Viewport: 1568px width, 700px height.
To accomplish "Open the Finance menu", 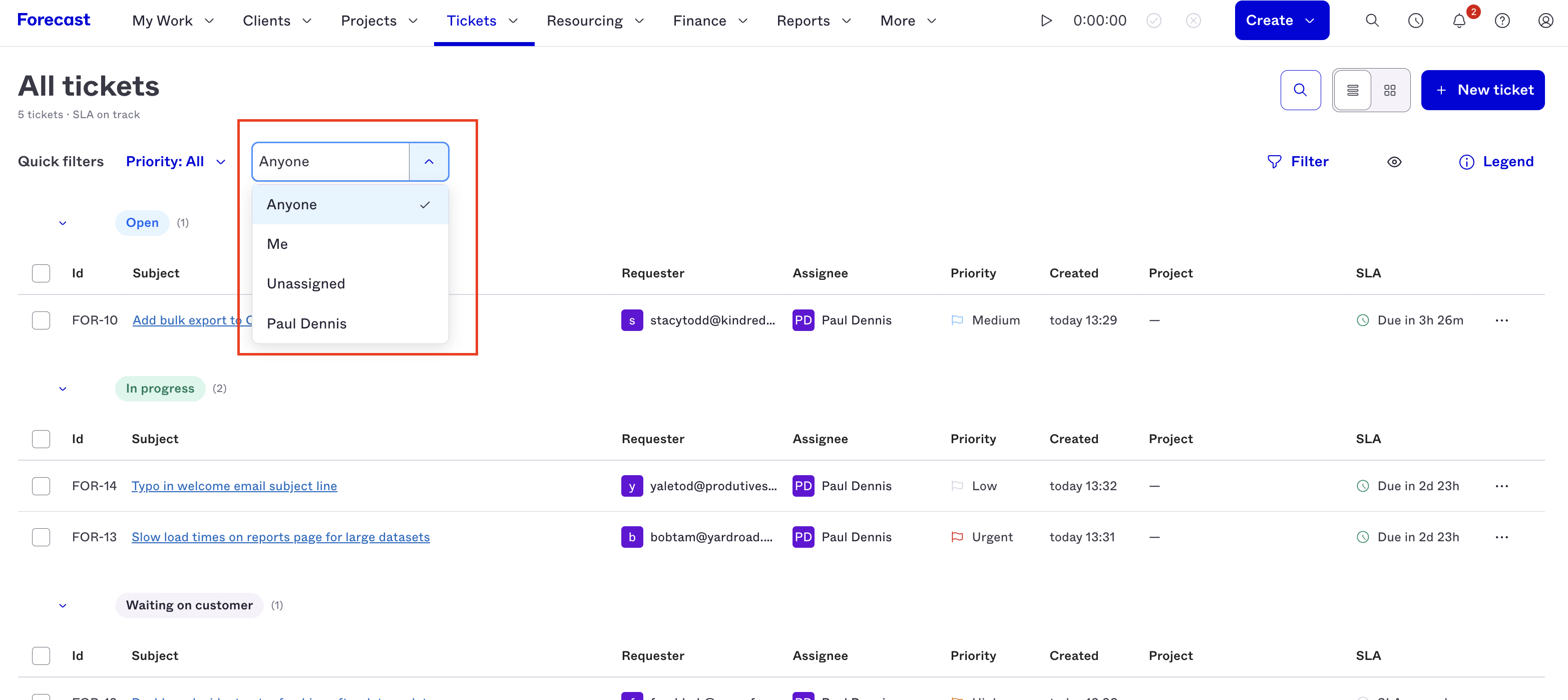I will (710, 21).
